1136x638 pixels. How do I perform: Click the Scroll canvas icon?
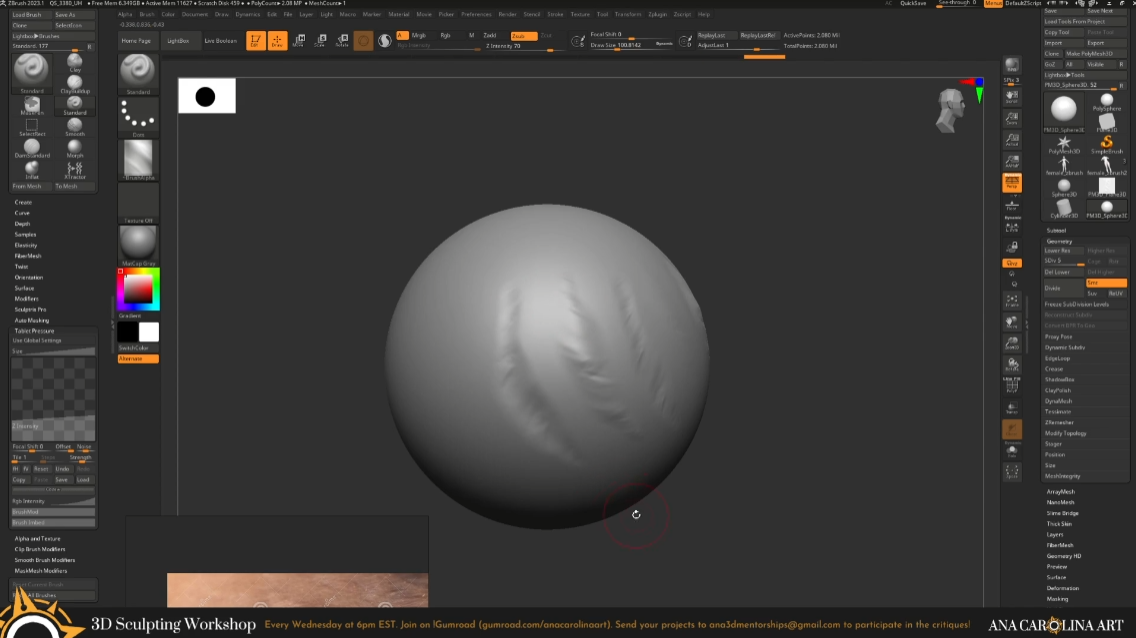pos(1012,96)
